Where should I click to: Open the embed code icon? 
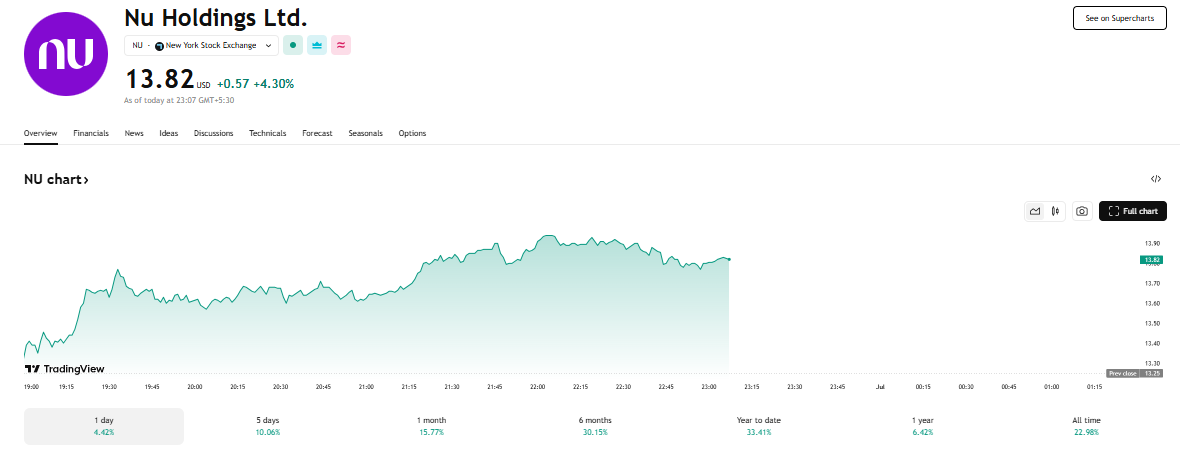coord(1156,179)
